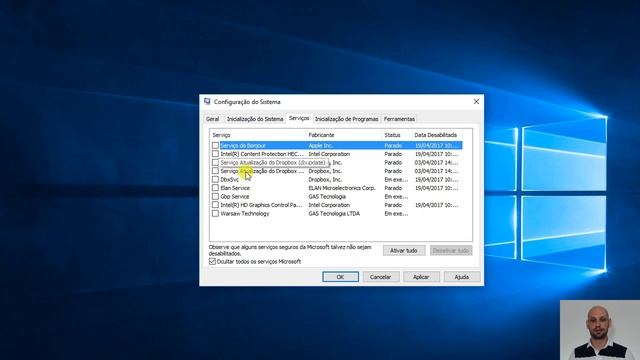Close the Configuração do Sistema dialog
Image resolution: width=640 pixels, height=360 pixels.
(x=476, y=102)
